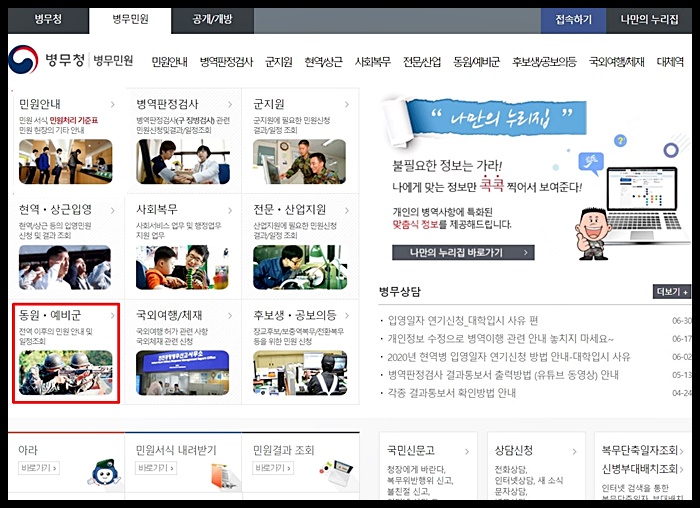The height and width of the screenshot is (508, 700).
Task: Click the 동원·예비군 soldiers photo
Action: [x=66, y=373]
